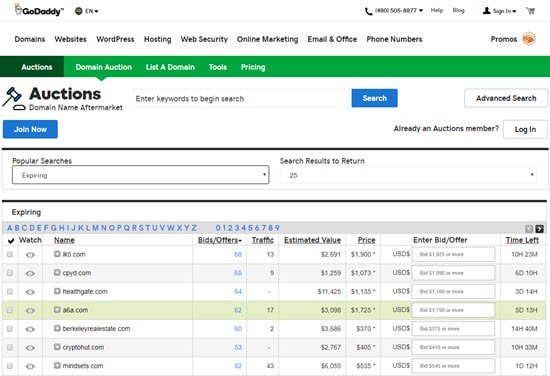Image resolution: width=550 pixels, height=376 pixels.
Task: Click the Join Now button
Action: point(30,129)
